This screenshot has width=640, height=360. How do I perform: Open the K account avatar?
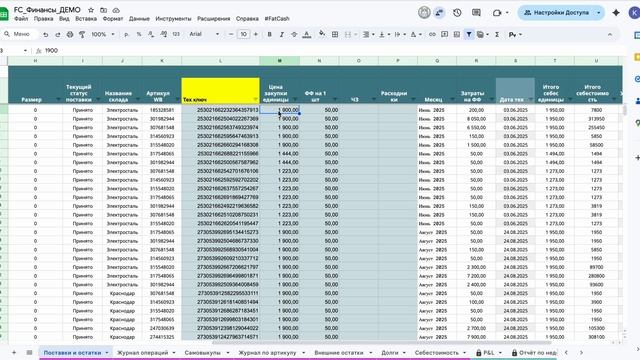(635, 13)
